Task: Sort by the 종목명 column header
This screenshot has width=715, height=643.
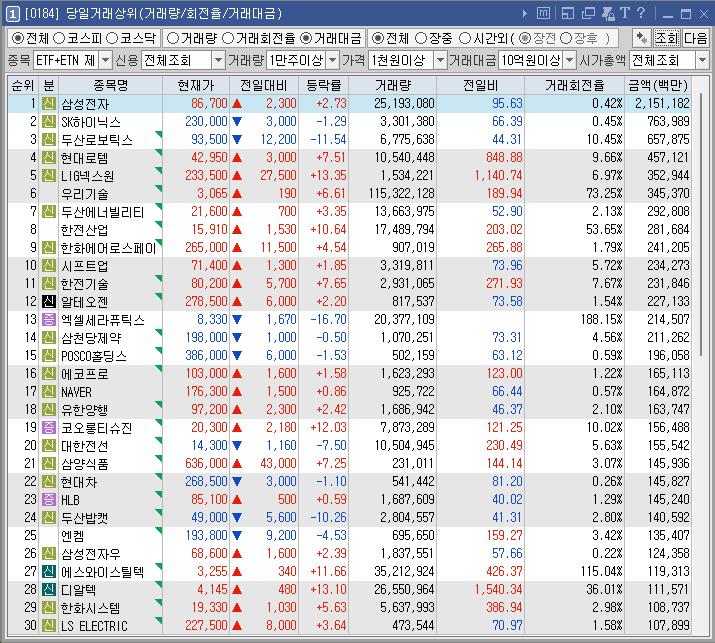Action: [x=110, y=85]
